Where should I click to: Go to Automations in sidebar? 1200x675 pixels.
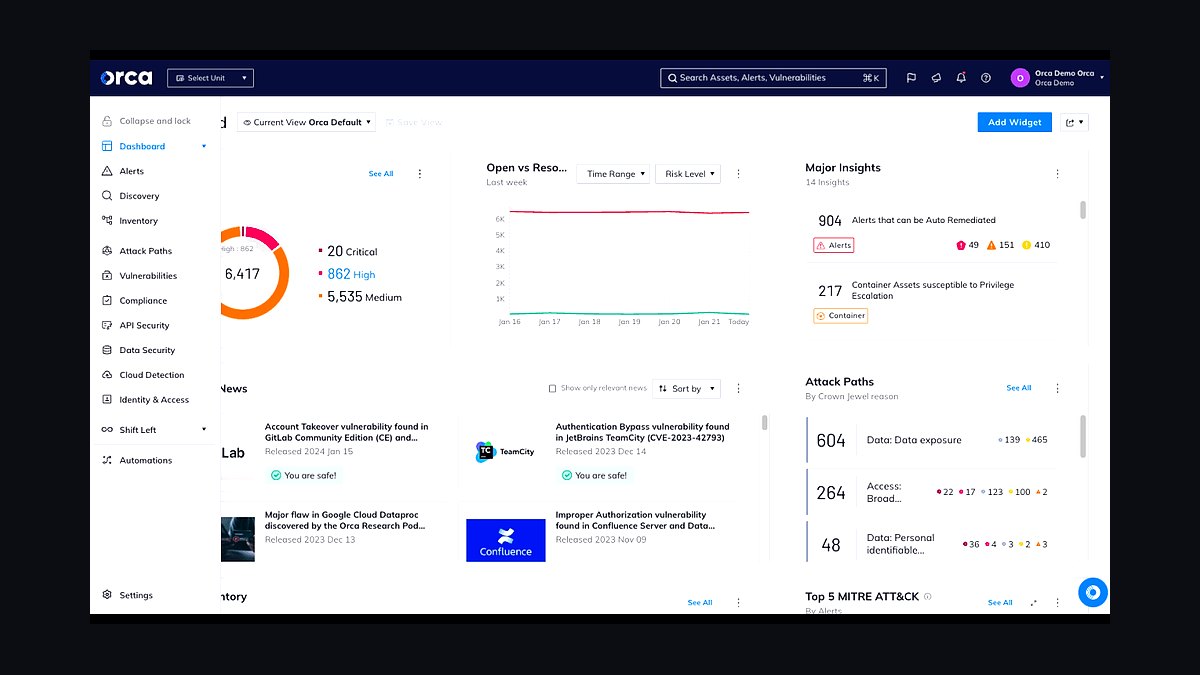pos(146,460)
